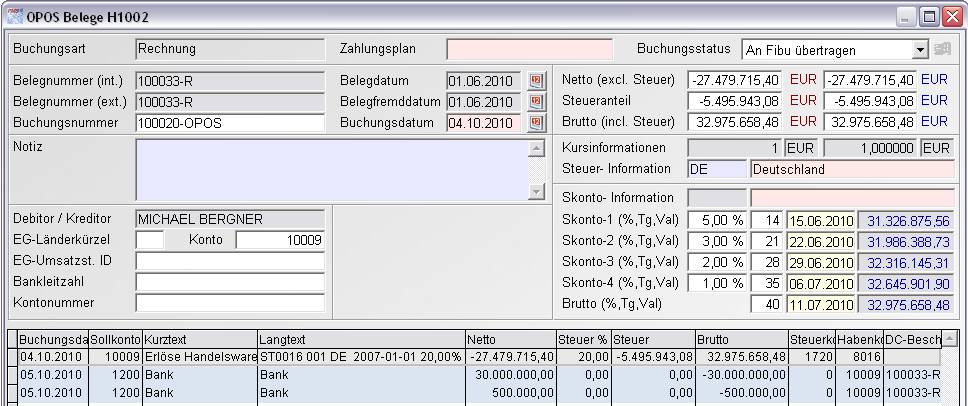968x406 pixels.
Task: Sort table by Netto column header
Action: click(x=510, y=340)
